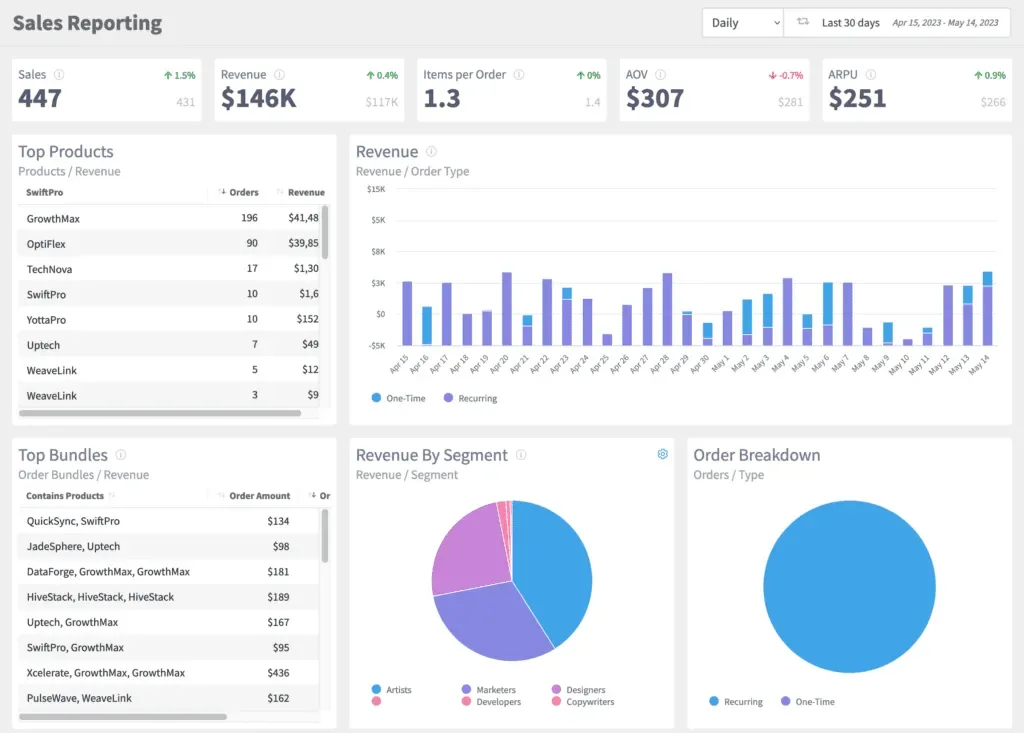The width and height of the screenshot is (1024, 733).
Task: Select the Uptech product row
Action: pyautogui.click(x=168, y=345)
